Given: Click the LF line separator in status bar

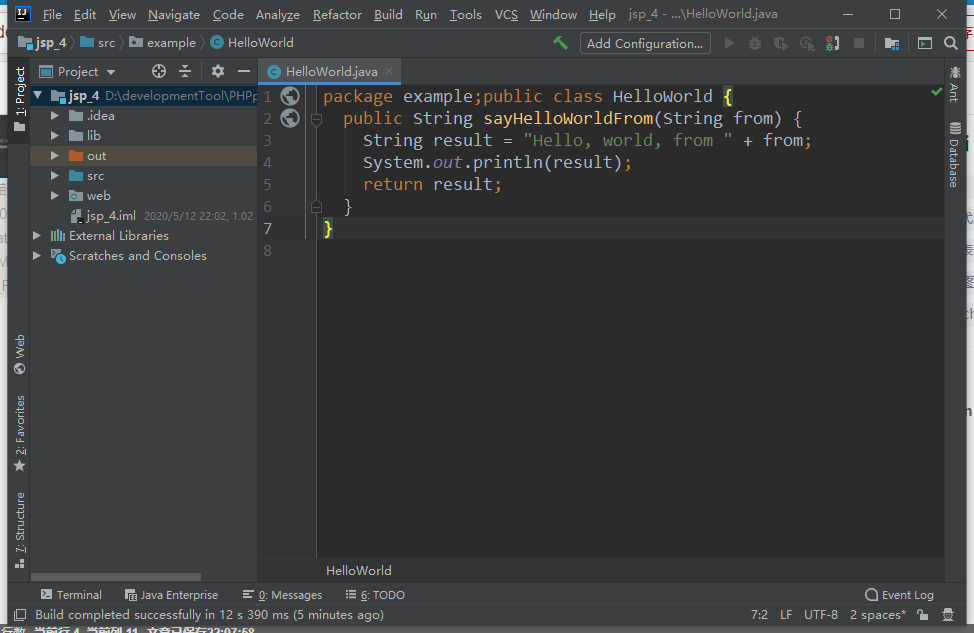Looking at the screenshot, I should click(786, 614).
